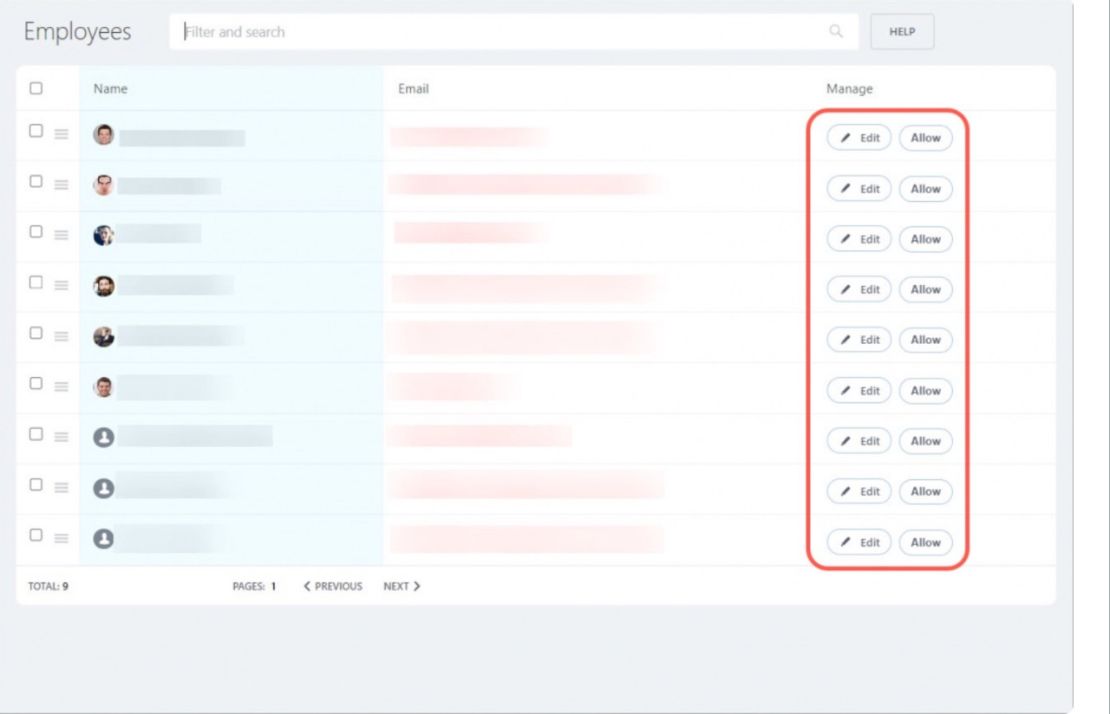The image size is (1110, 714).
Task: Edit the first employee in the list
Action: (x=859, y=138)
